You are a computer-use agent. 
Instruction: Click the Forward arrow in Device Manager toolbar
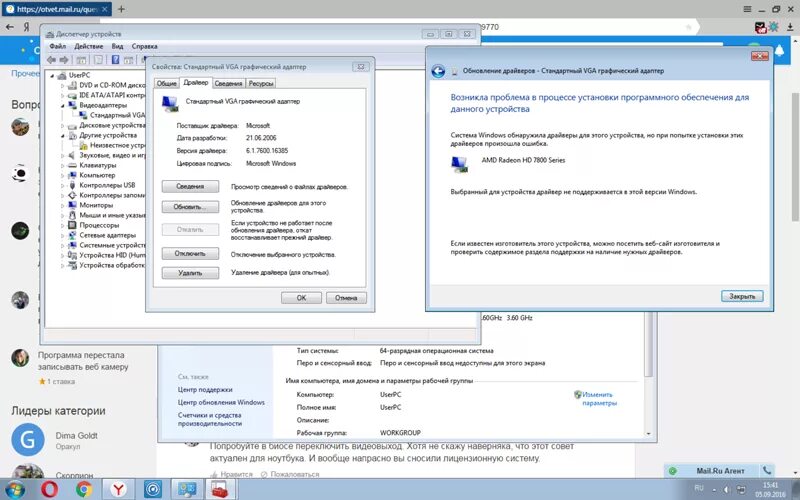[63, 60]
